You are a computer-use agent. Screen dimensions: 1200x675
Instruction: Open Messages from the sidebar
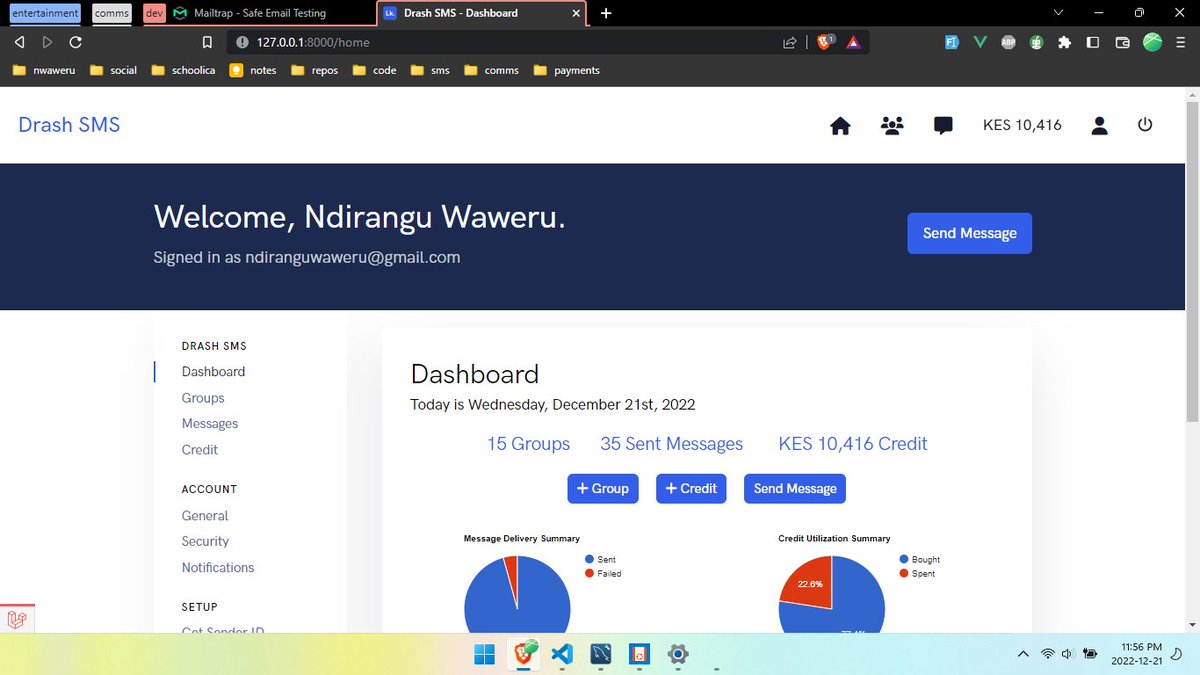coord(210,423)
